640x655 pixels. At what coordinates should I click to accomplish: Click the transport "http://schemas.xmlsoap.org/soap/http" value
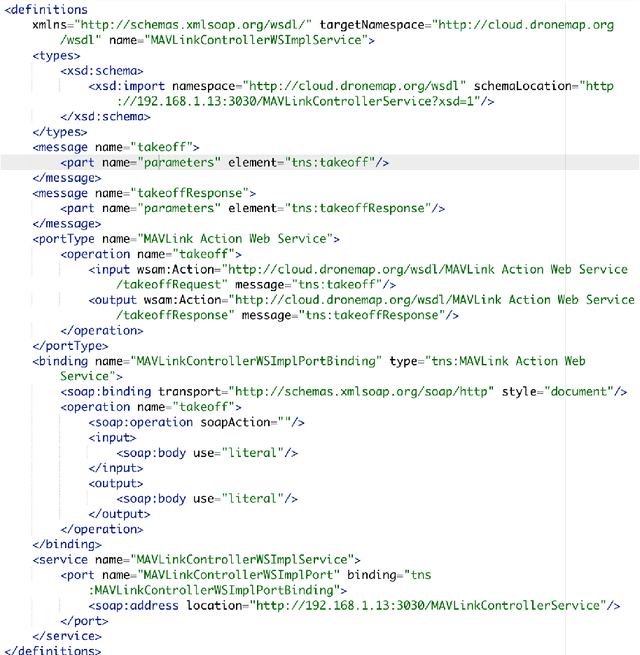[361, 391]
